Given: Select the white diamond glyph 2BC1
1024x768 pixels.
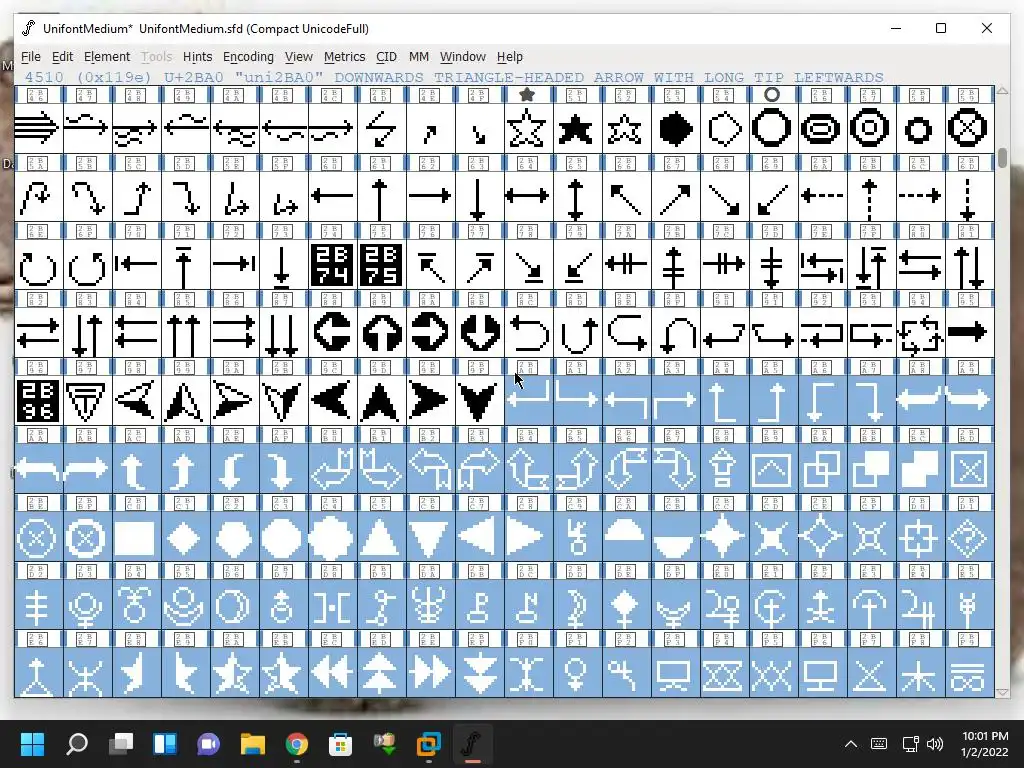Looking at the screenshot, I should click(x=185, y=537).
